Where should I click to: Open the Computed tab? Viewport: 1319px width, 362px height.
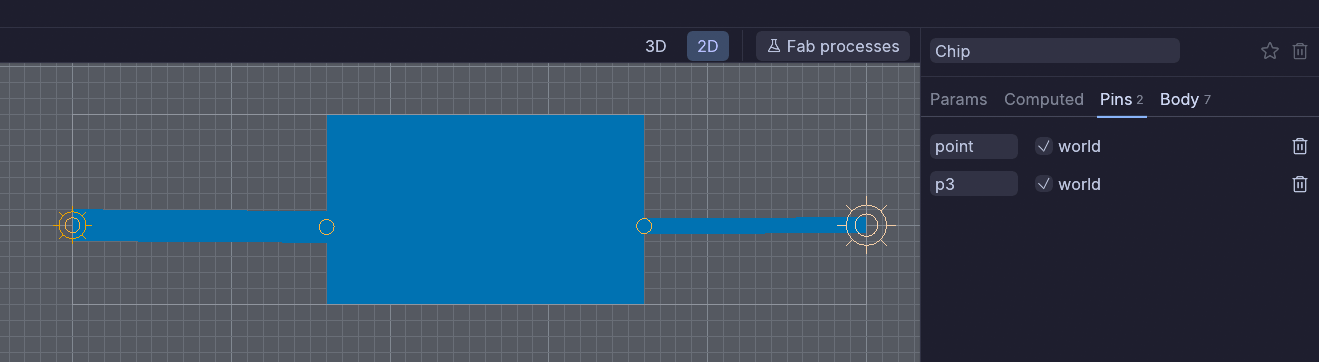point(1044,99)
